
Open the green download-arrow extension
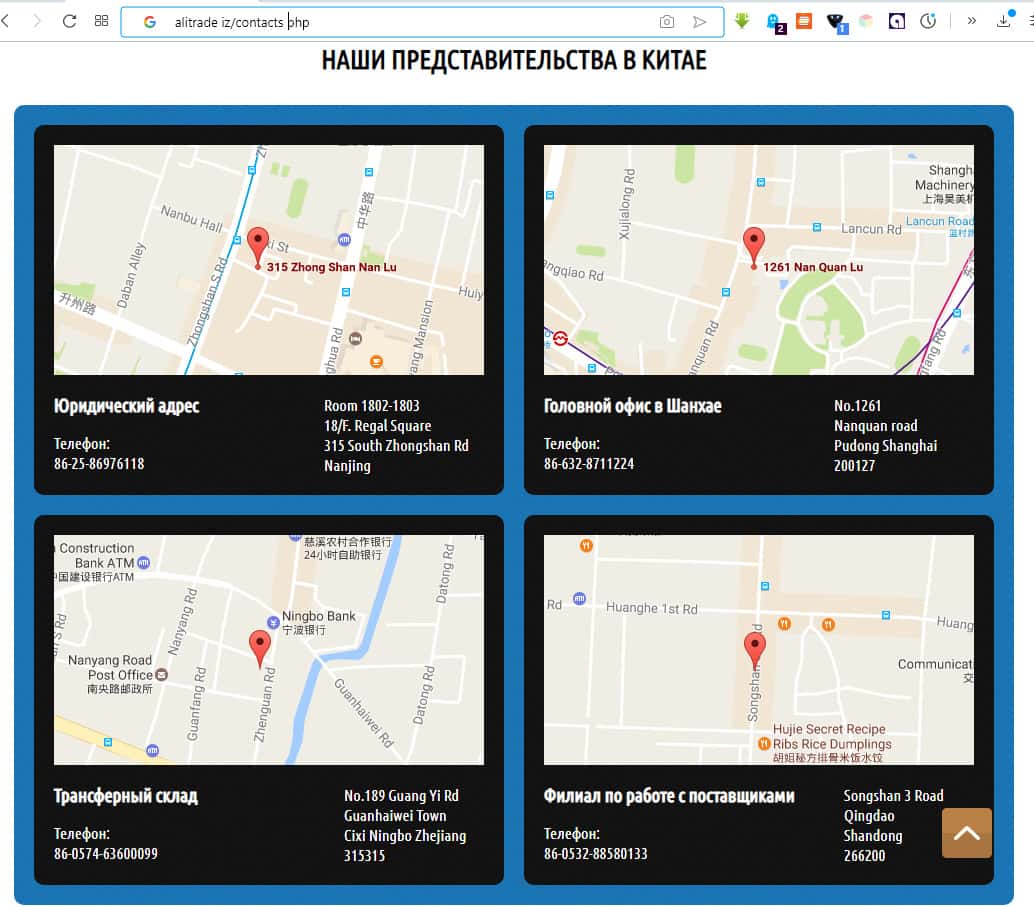(741, 20)
